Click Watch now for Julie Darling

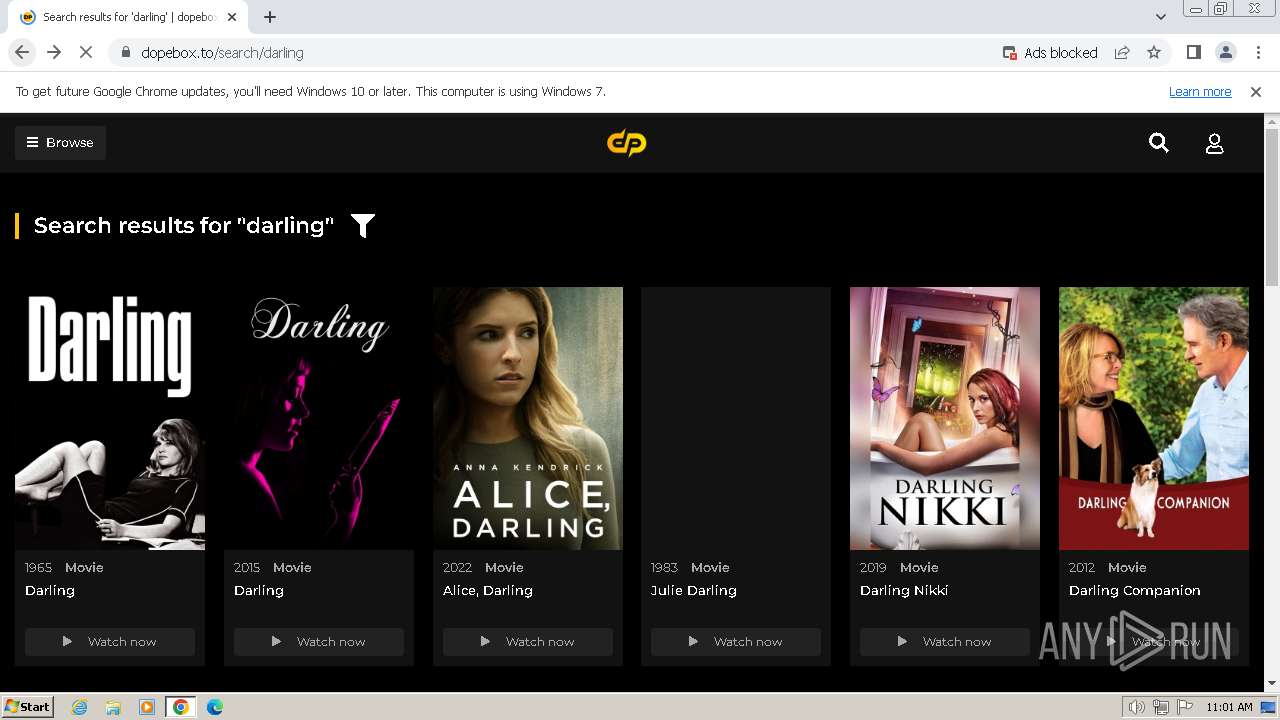(x=736, y=642)
